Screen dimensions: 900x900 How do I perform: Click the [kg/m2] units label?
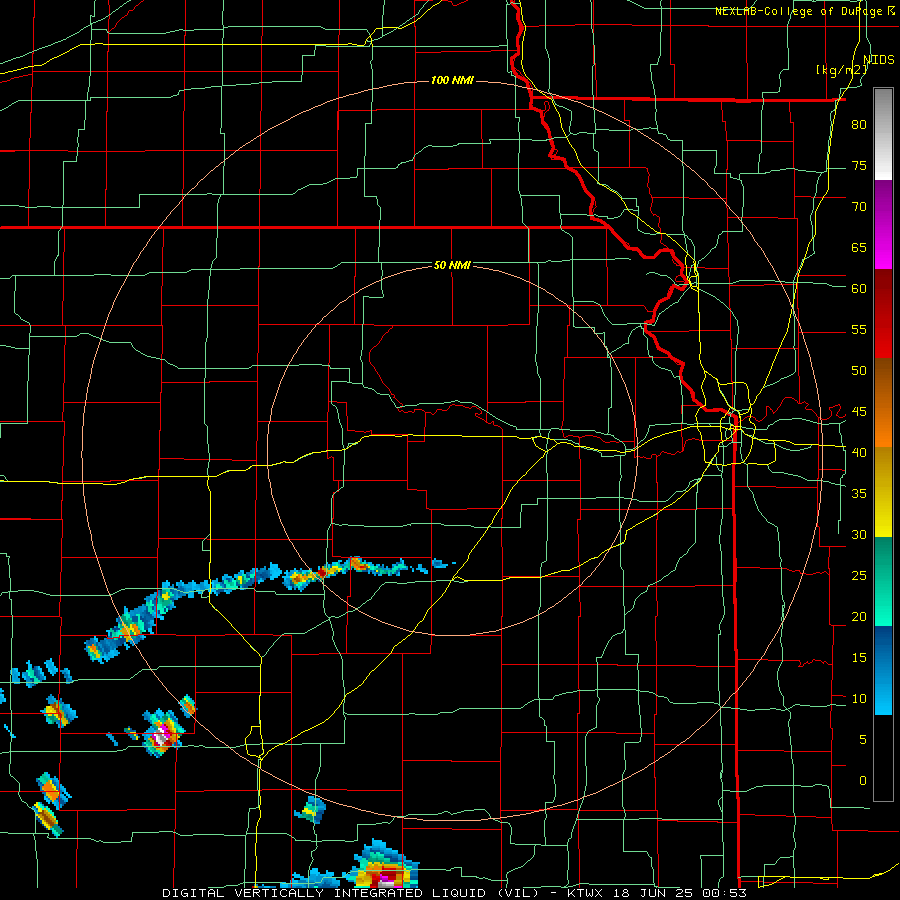[841, 70]
